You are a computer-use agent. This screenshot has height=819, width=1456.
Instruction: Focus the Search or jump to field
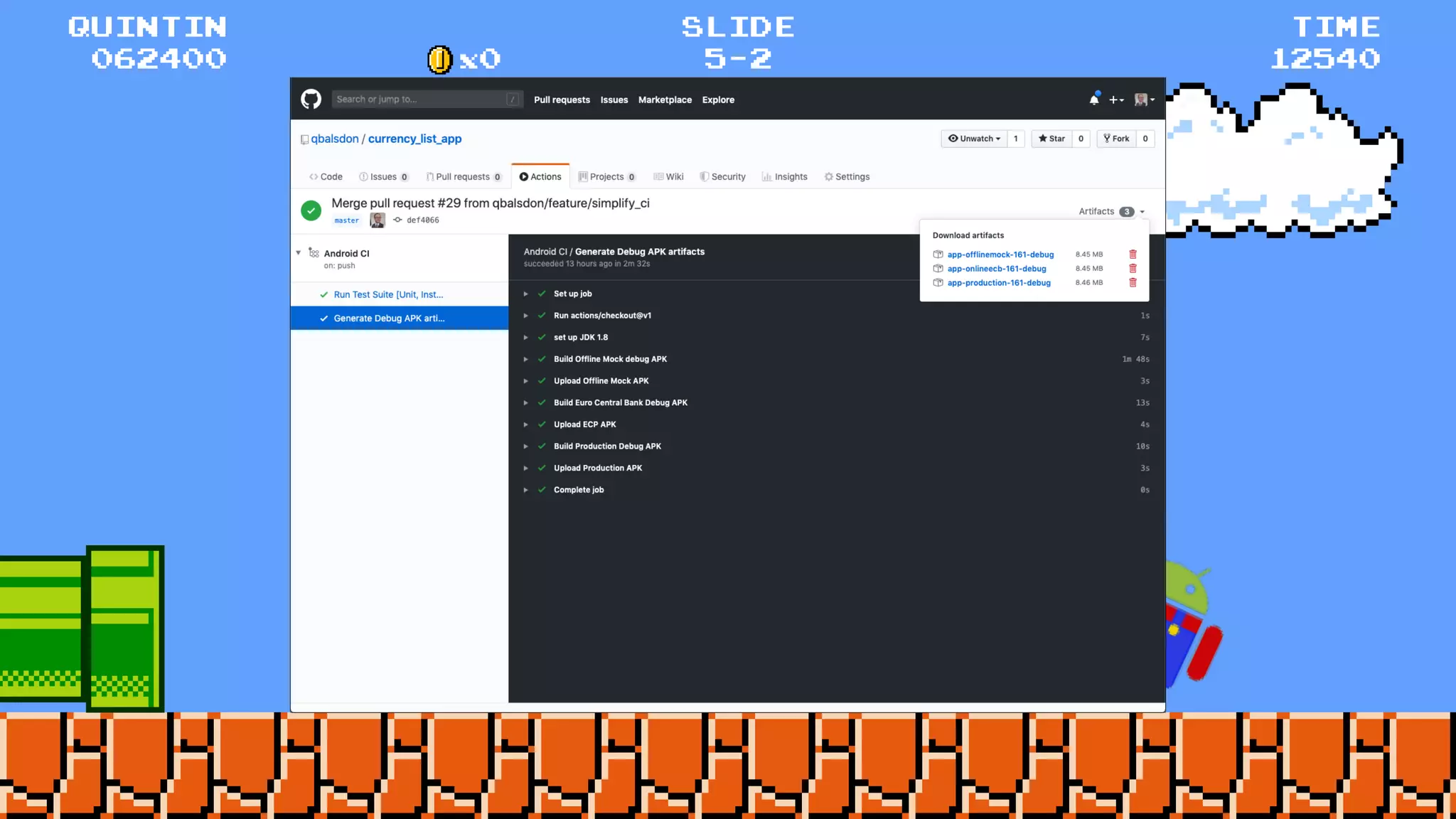click(x=419, y=100)
